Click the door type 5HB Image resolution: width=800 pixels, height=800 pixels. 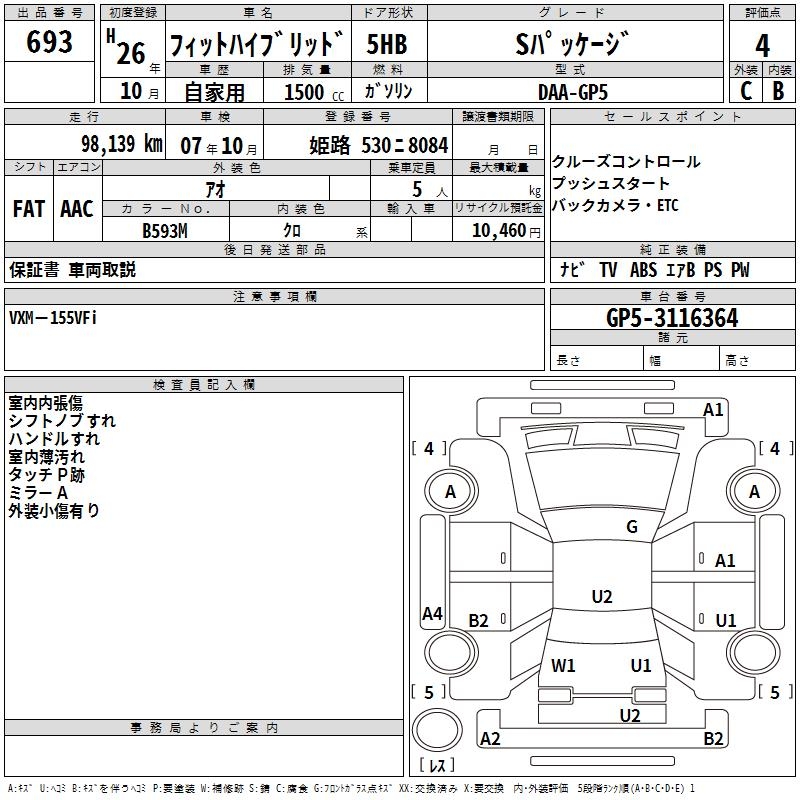click(387, 44)
